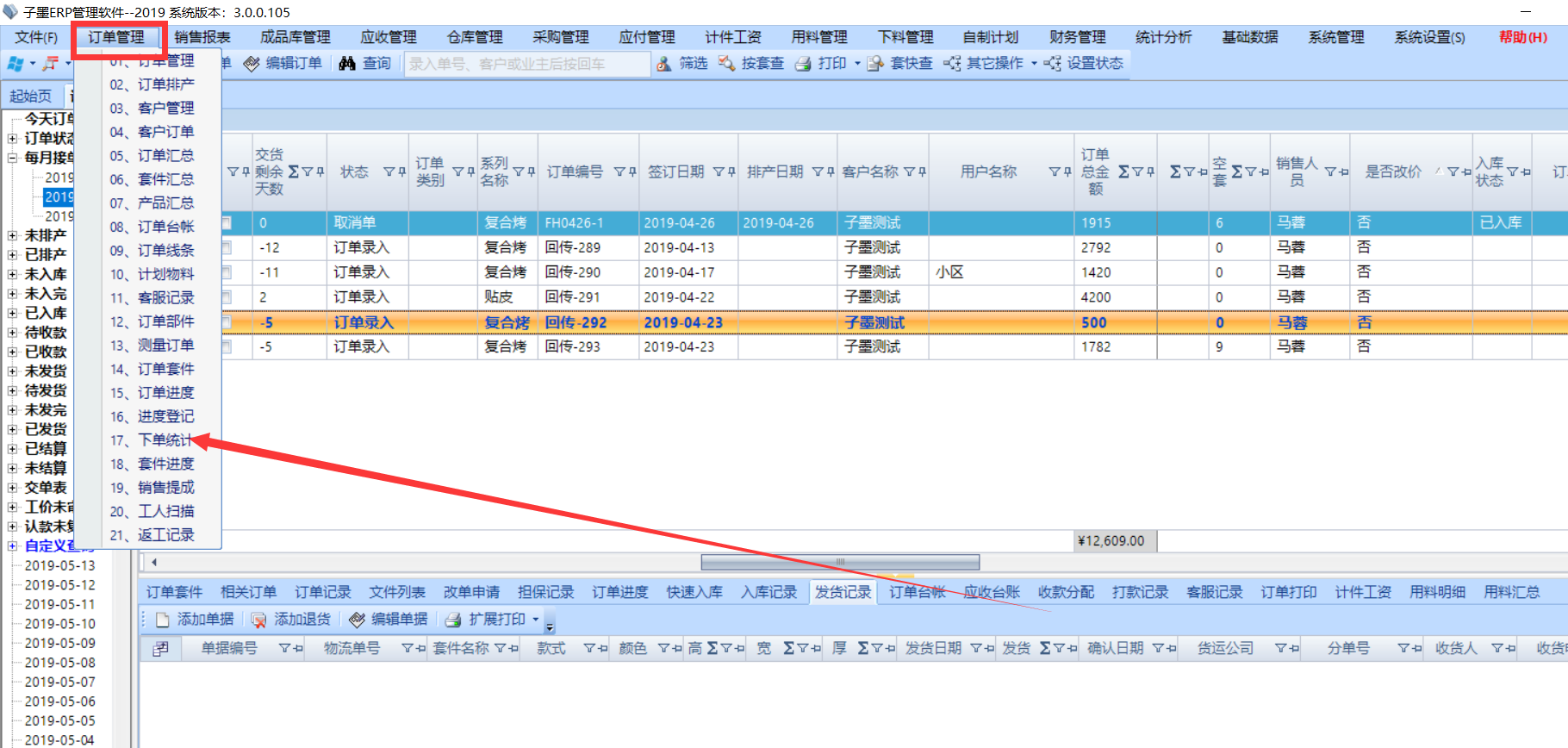Open the 打印 print dropdown arrow

pos(857,64)
